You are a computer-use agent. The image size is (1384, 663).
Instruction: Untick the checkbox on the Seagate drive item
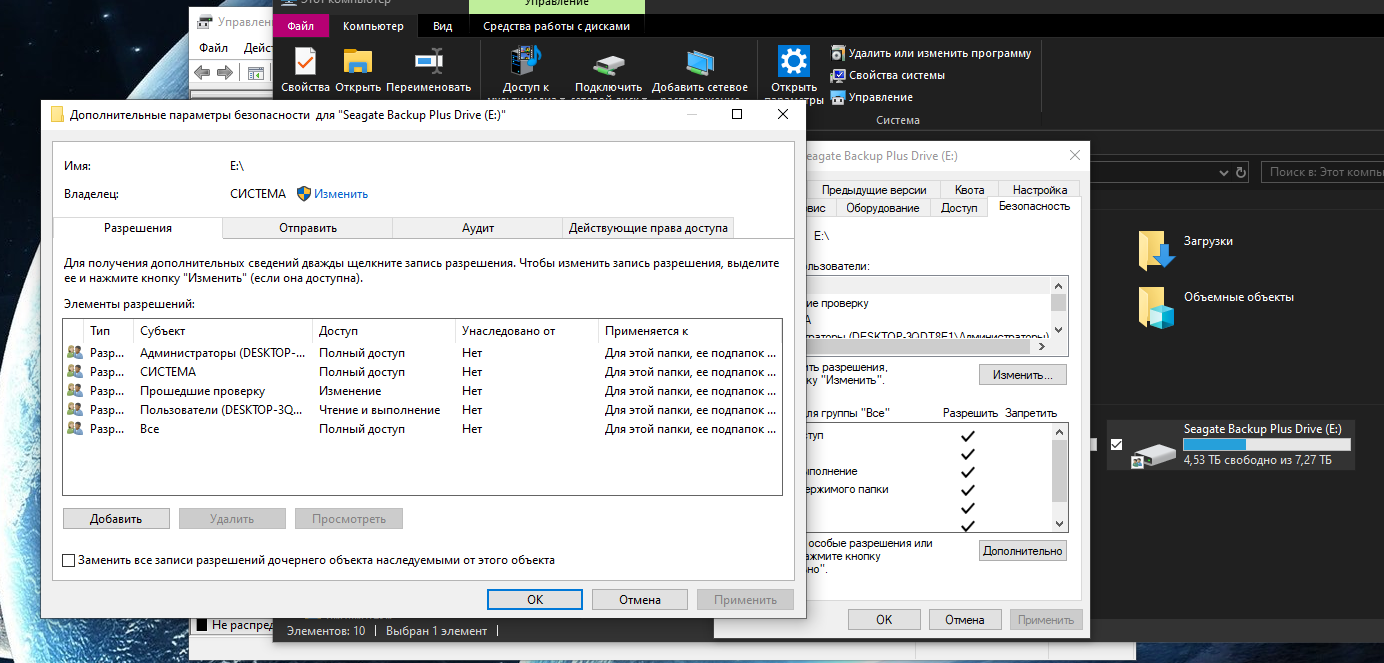pos(1117,445)
